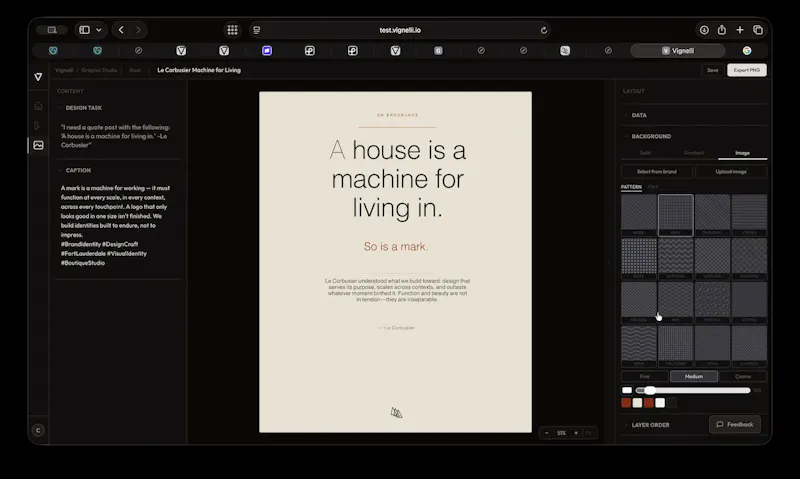Choose the Halftone pattern thumbnail
The height and width of the screenshot is (479, 800).
click(x=676, y=346)
